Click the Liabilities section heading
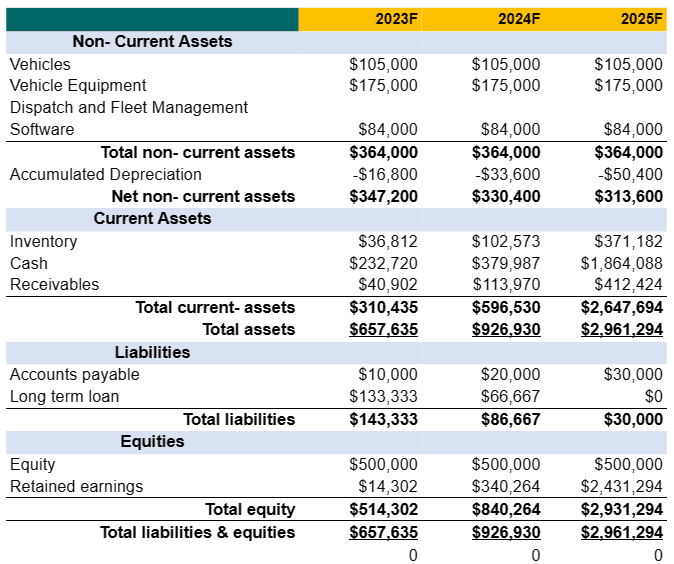674x564 pixels. pyautogui.click(x=152, y=352)
